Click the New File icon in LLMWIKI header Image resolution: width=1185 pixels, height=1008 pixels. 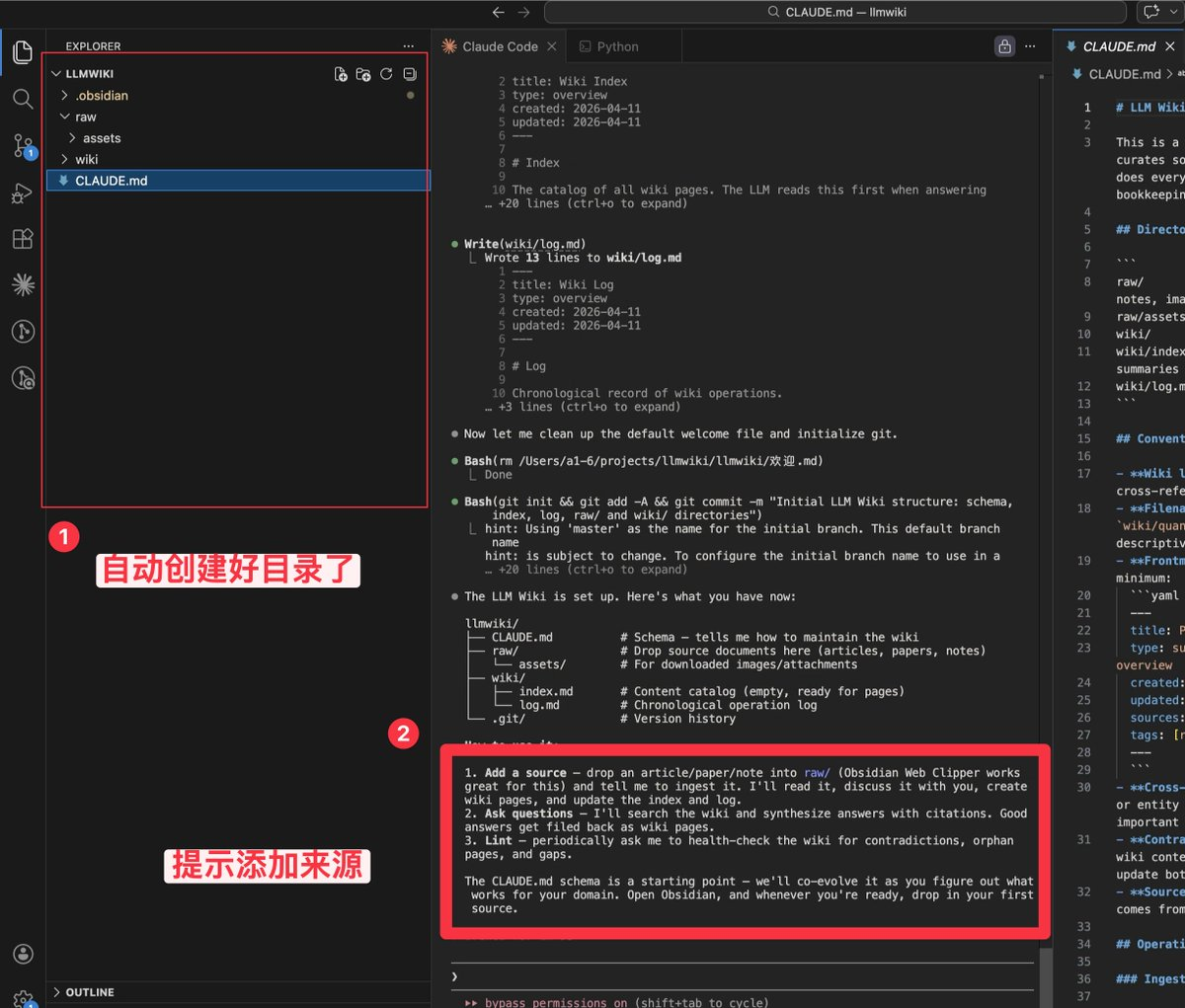(x=341, y=74)
